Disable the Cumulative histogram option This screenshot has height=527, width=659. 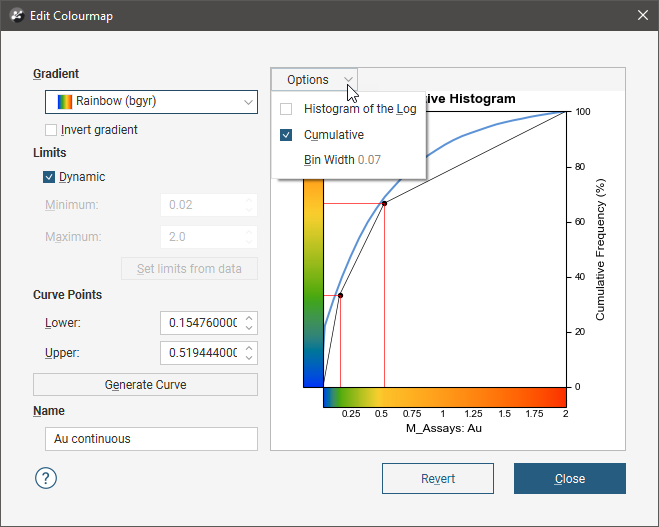click(x=286, y=135)
